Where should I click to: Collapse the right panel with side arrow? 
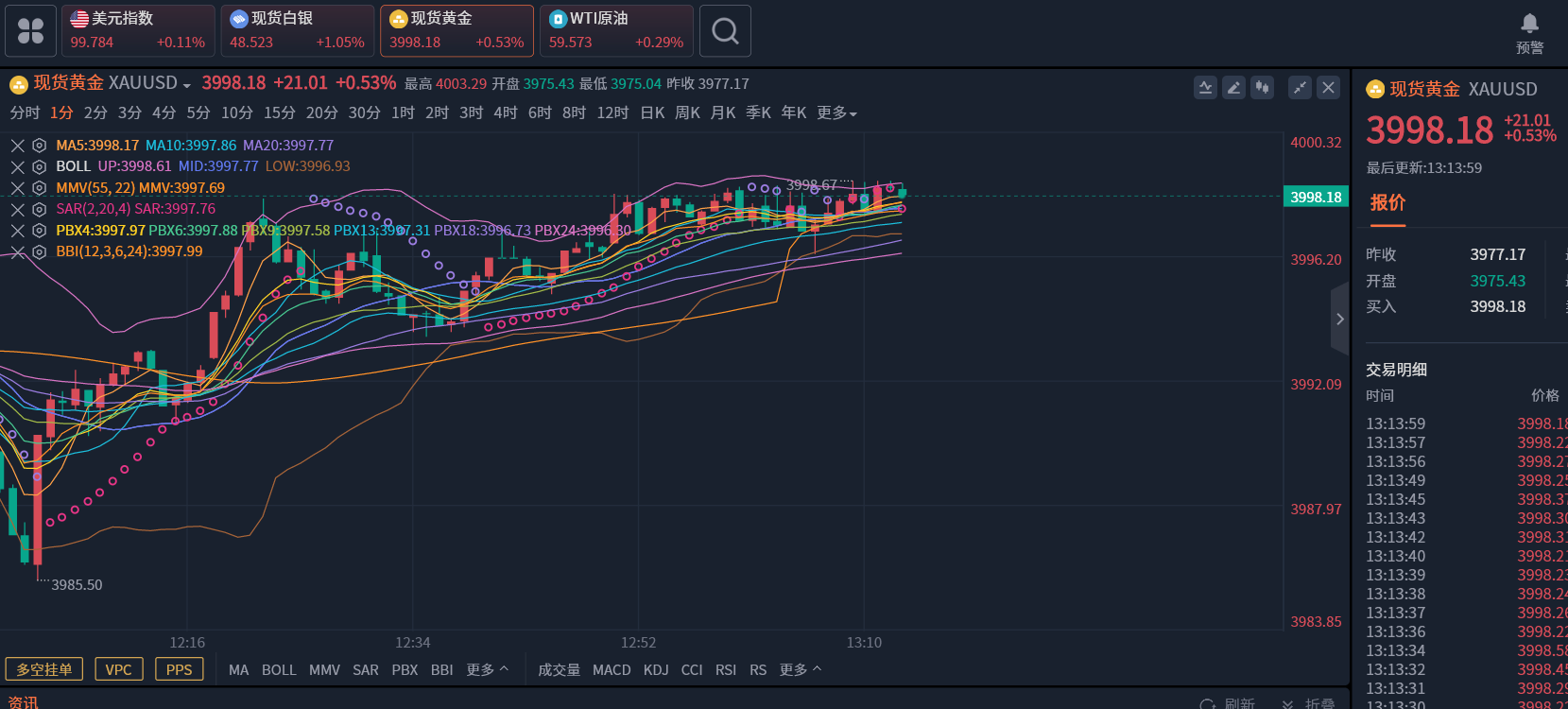pyautogui.click(x=1339, y=320)
